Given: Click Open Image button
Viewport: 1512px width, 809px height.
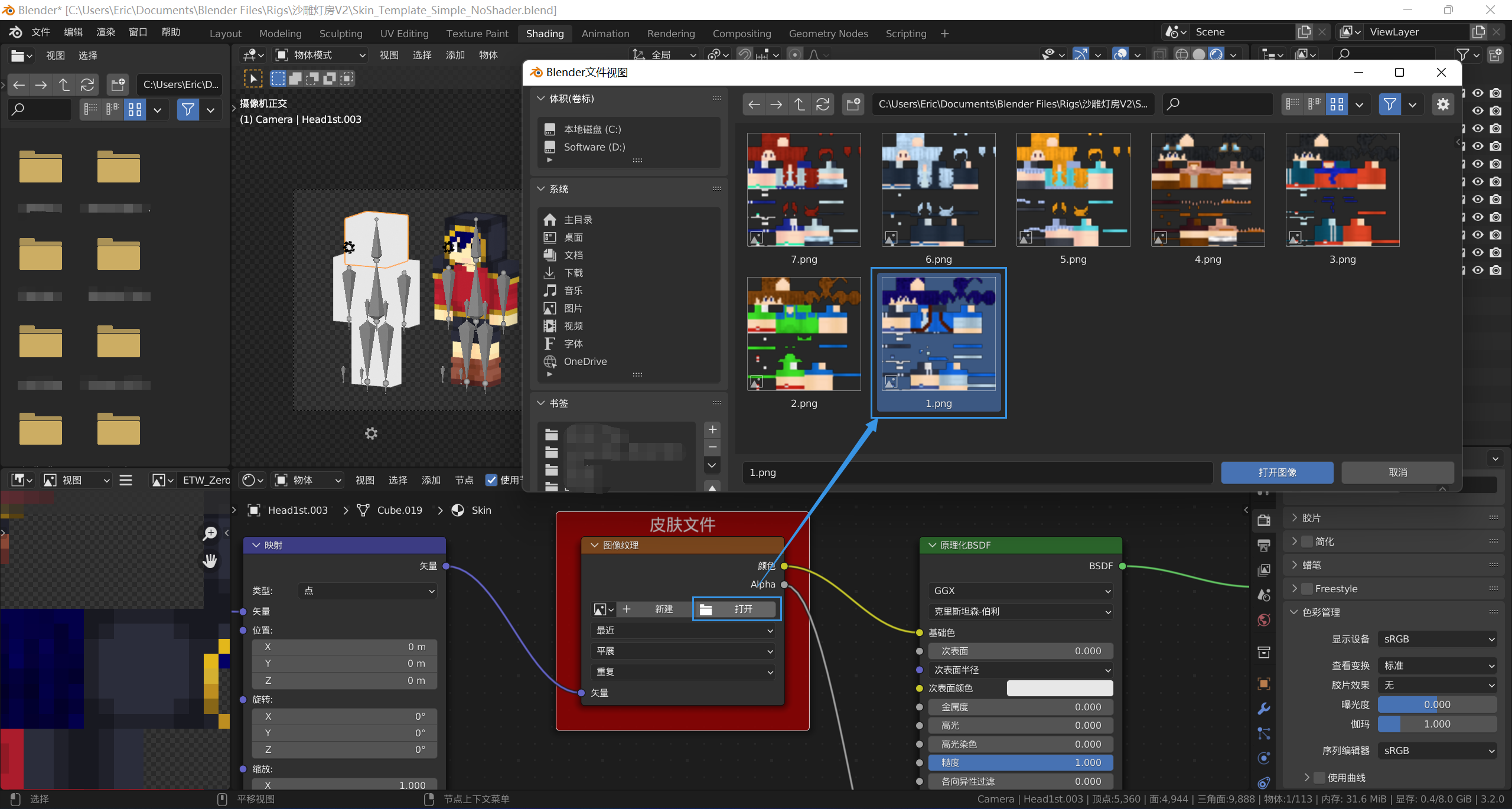Looking at the screenshot, I should coord(1277,472).
